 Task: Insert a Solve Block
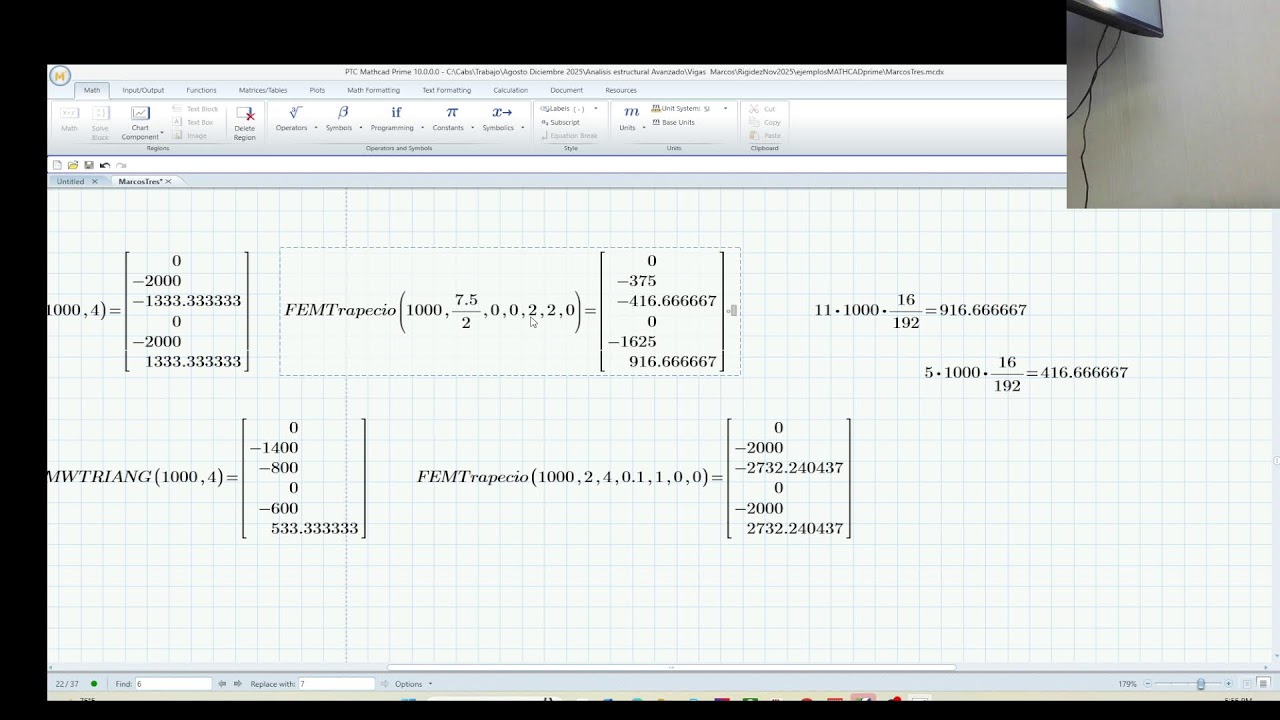click(100, 123)
